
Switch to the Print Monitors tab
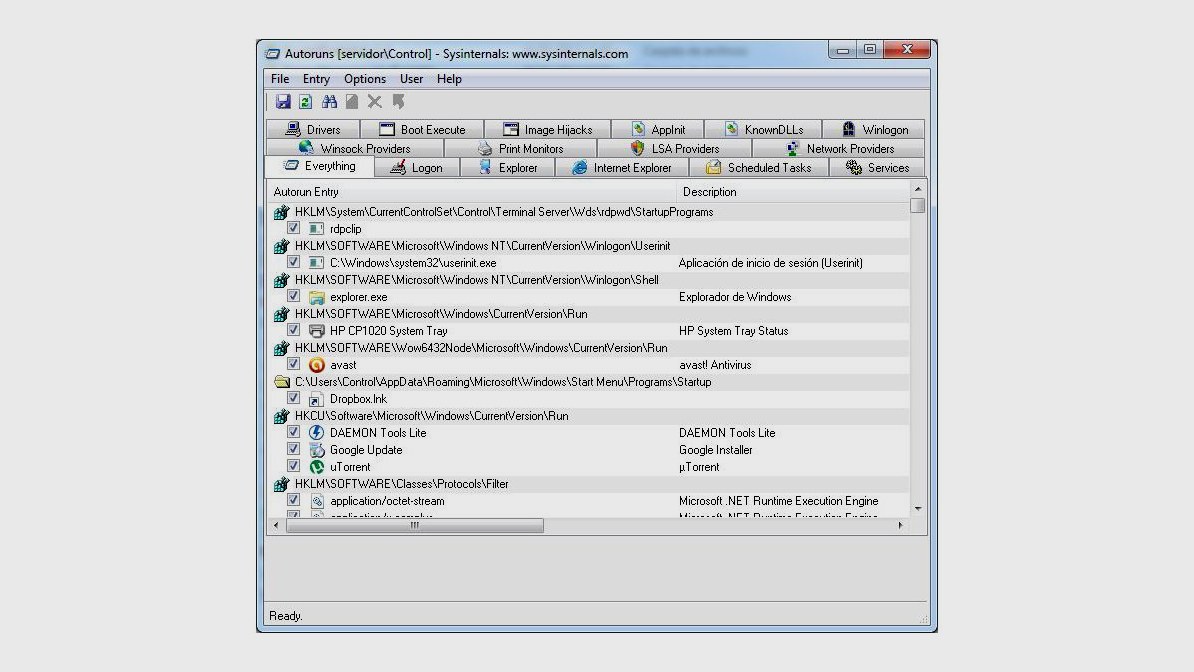[x=520, y=149]
